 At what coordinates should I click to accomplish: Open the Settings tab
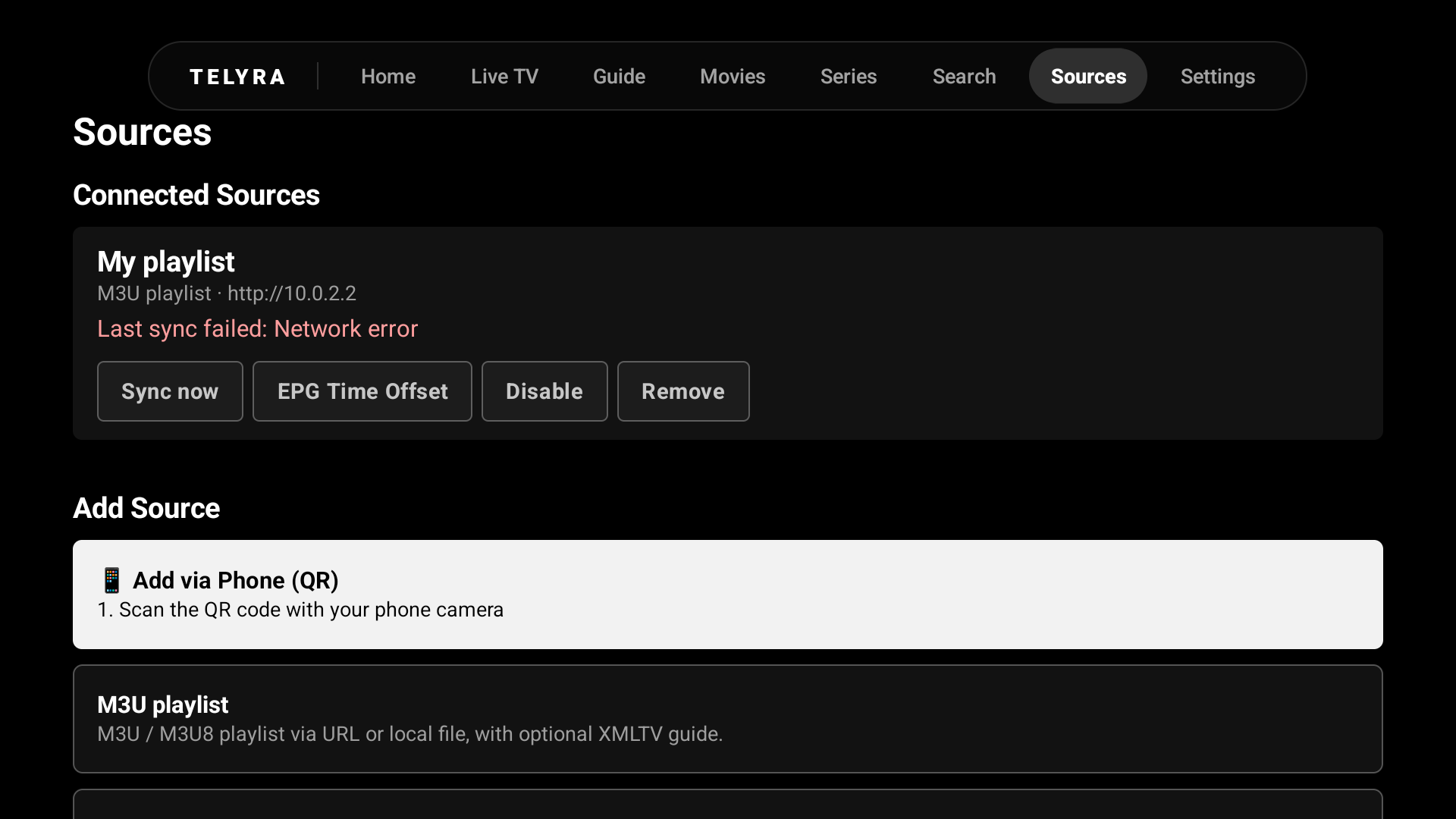click(x=1218, y=77)
